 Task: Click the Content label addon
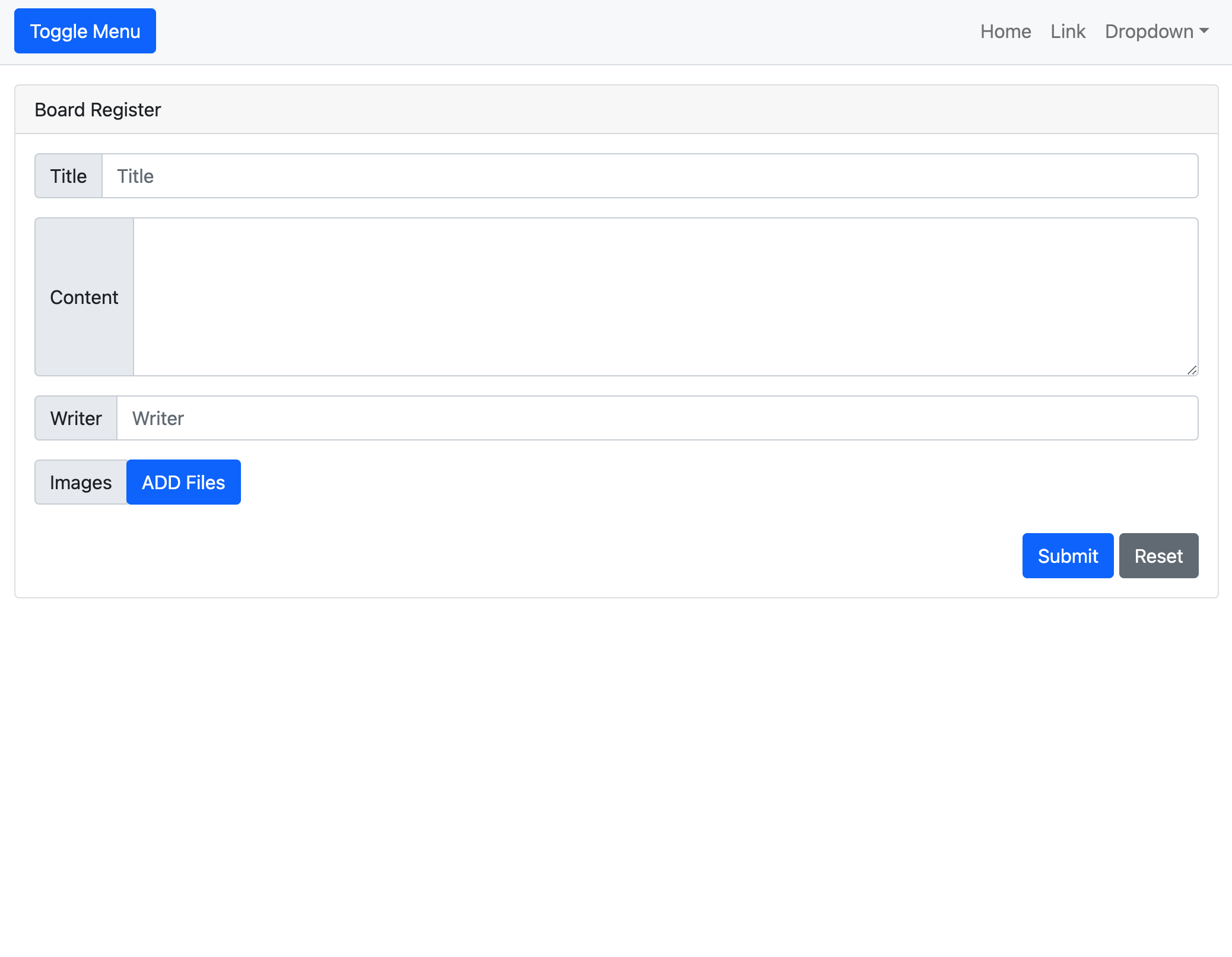pos(84,297)
